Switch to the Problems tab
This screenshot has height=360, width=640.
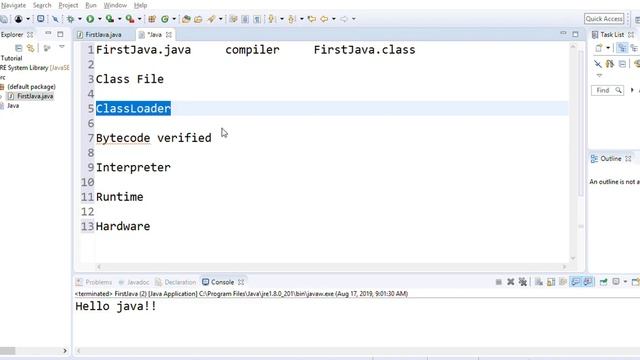point(94,282)
